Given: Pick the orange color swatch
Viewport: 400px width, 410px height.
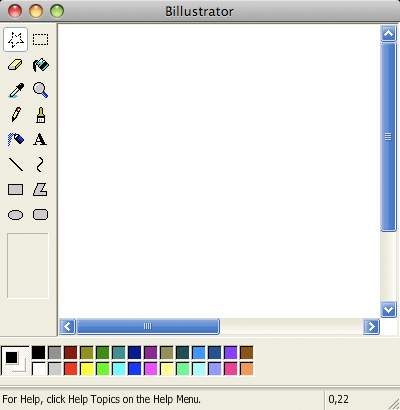Looking at the screenshot, I should coord(246,369).
